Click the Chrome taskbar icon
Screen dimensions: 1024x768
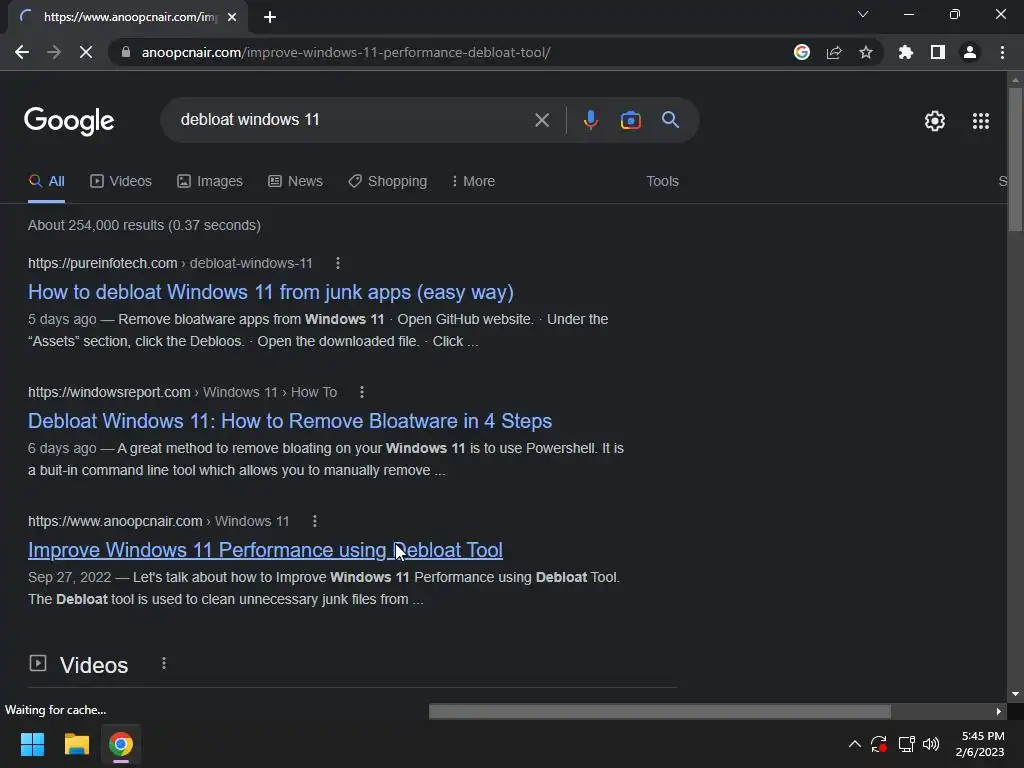(x=121, y=744)
